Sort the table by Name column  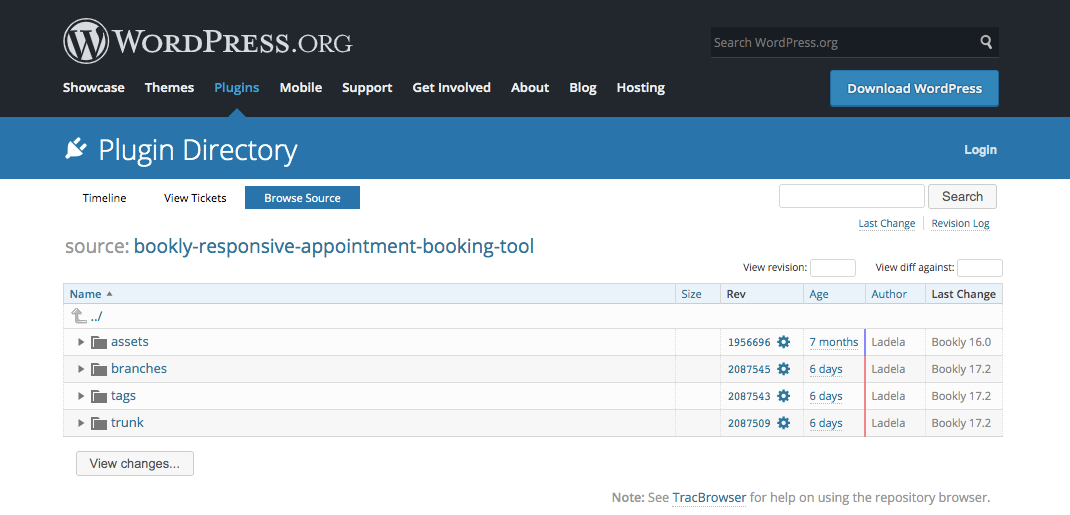coord(85,294)
